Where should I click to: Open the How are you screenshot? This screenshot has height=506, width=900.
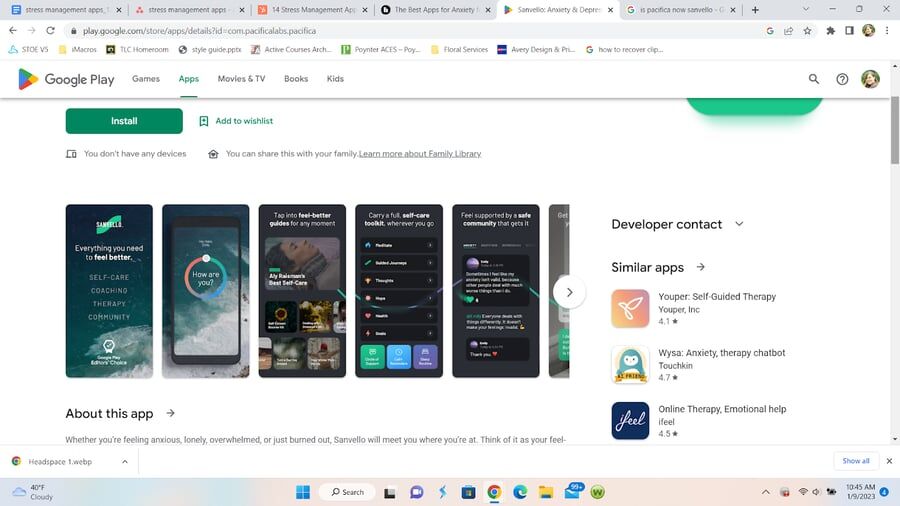pyautogui.click(x=205, y=291)
